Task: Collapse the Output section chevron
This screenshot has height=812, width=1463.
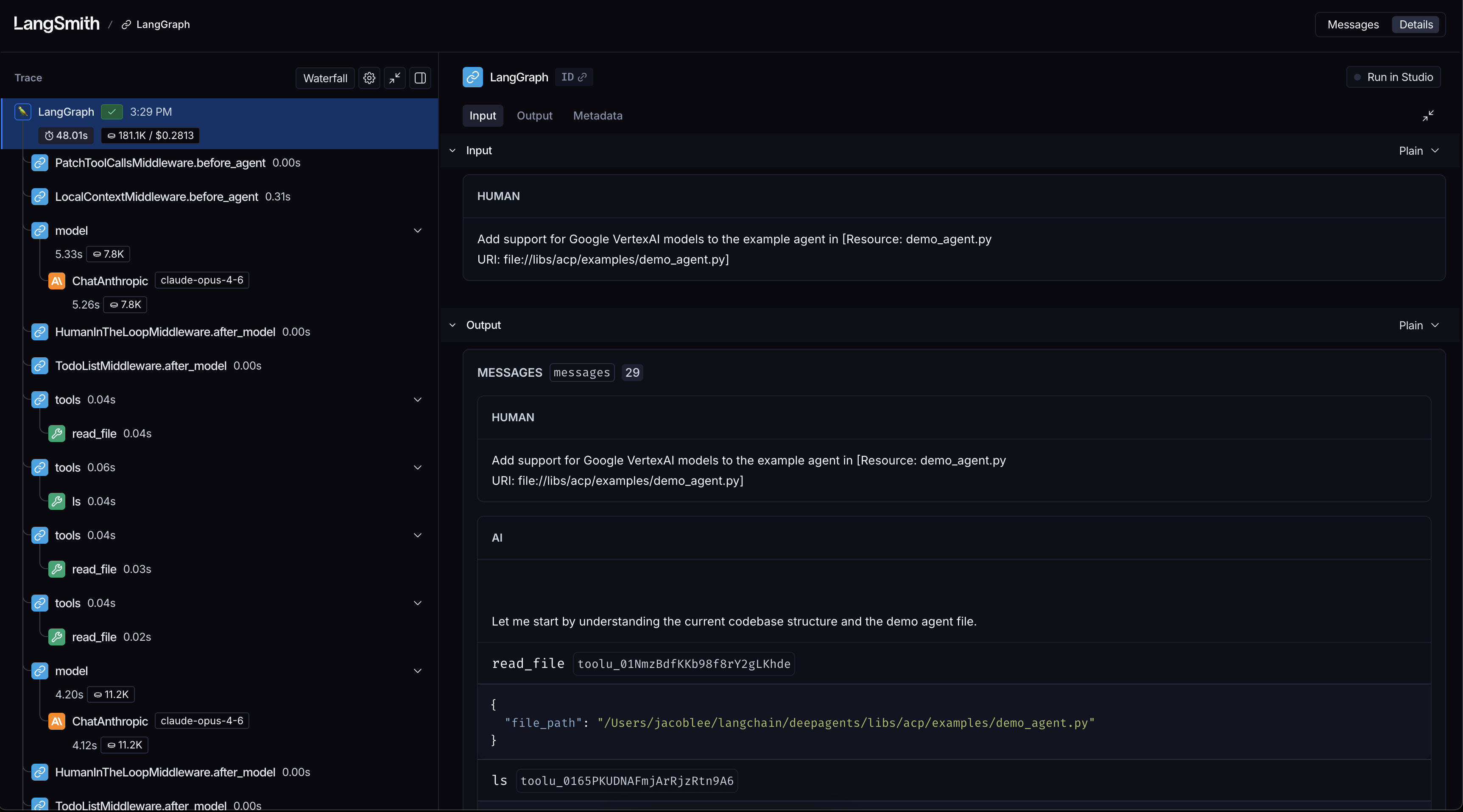Action: (x=452, y=325)
